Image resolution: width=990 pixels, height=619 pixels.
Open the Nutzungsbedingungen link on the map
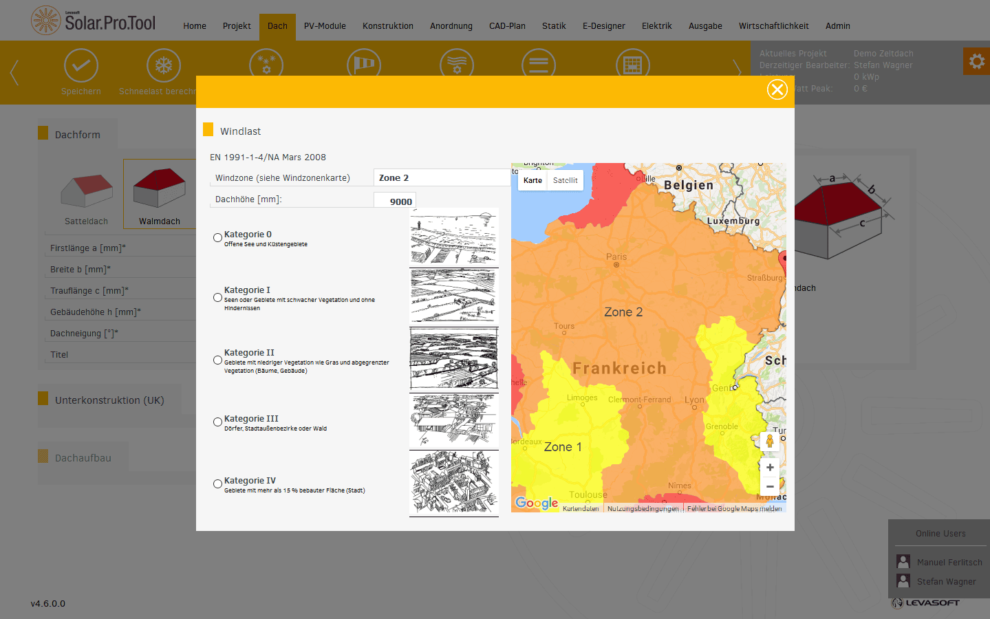[x=643, y=508]
